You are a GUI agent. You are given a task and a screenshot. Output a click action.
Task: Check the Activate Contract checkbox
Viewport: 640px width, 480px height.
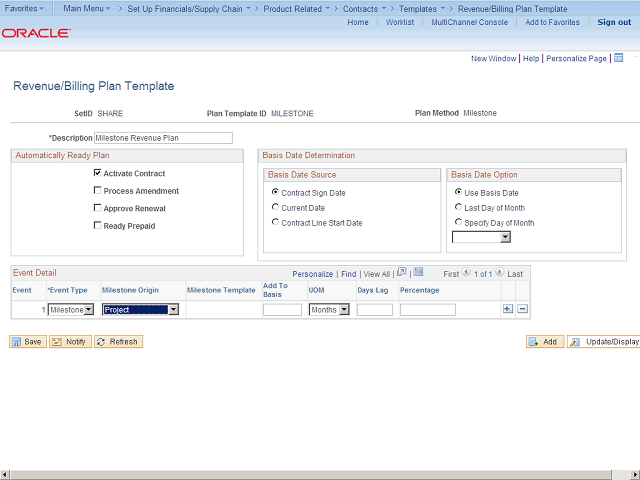click(x=97, y=173)
